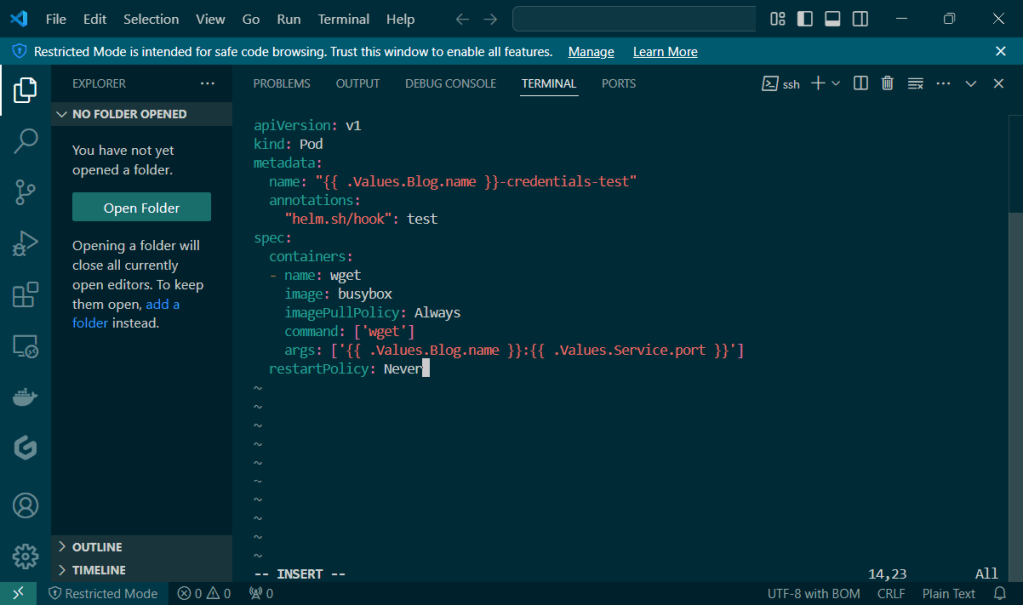Expand the OUTLINE section

click(x=97, y=547)
